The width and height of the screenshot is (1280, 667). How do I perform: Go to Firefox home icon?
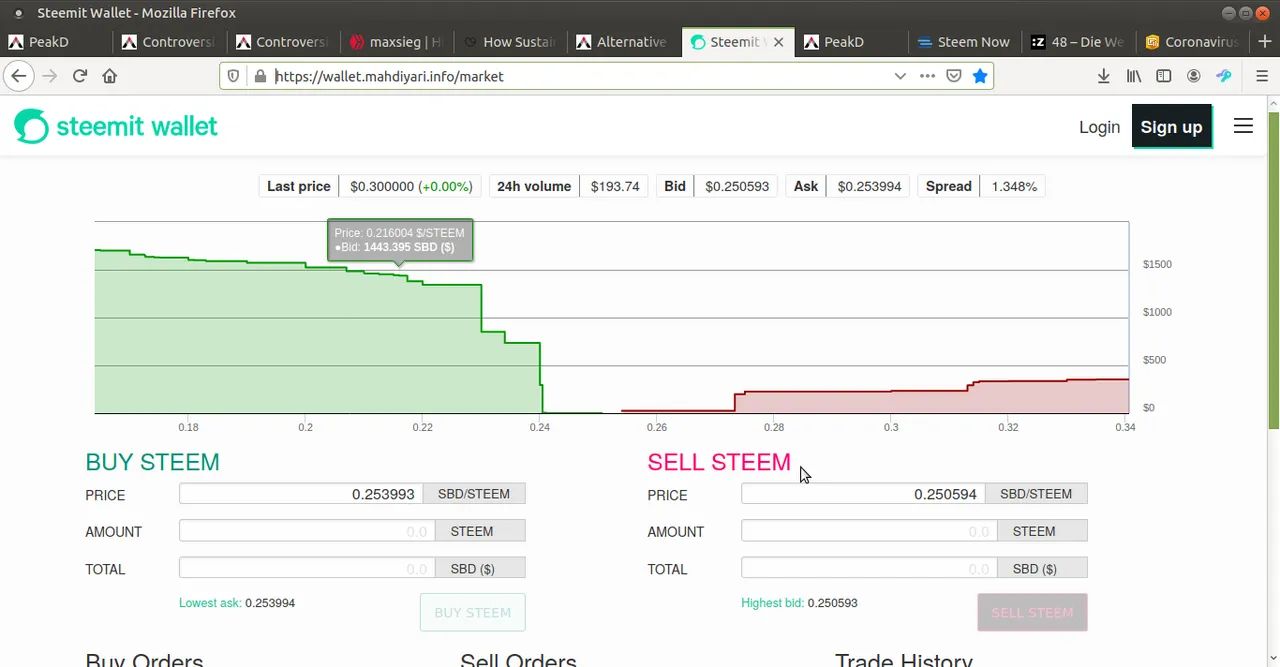(x=110, y=76)
